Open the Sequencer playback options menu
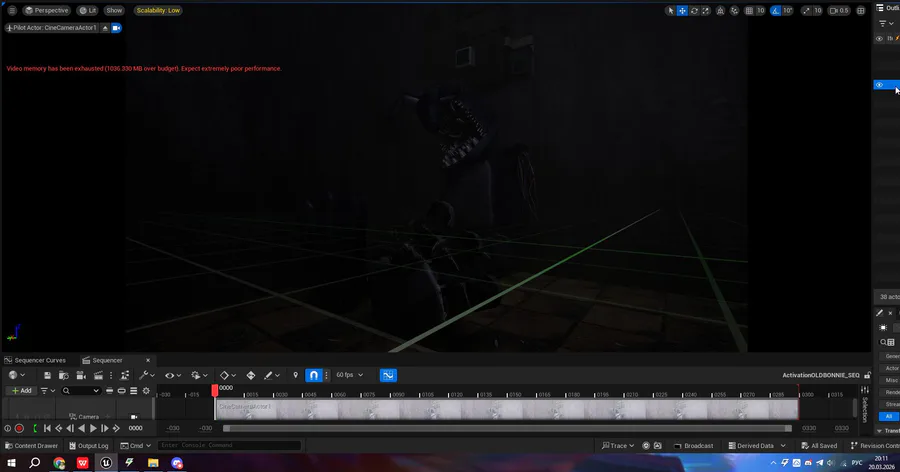The height and width of the screenshot is (472, 900). pyautogui.click(x=200, y=375)
